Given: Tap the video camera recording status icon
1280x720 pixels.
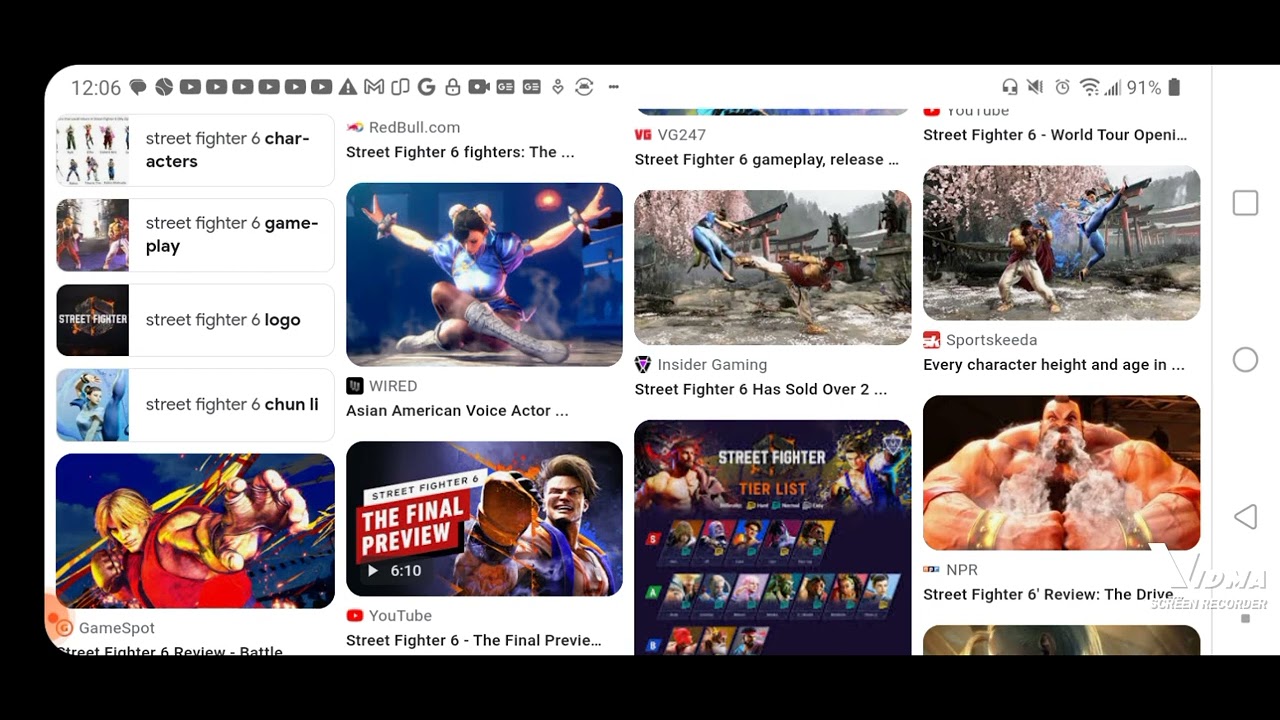Looking at the screenshot, I should pos(479,87).
